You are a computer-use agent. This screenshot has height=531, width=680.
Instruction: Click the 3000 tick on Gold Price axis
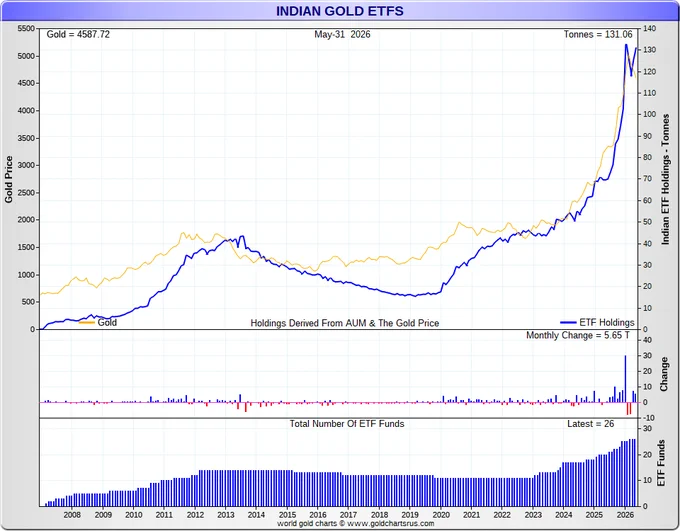(26, 165)
